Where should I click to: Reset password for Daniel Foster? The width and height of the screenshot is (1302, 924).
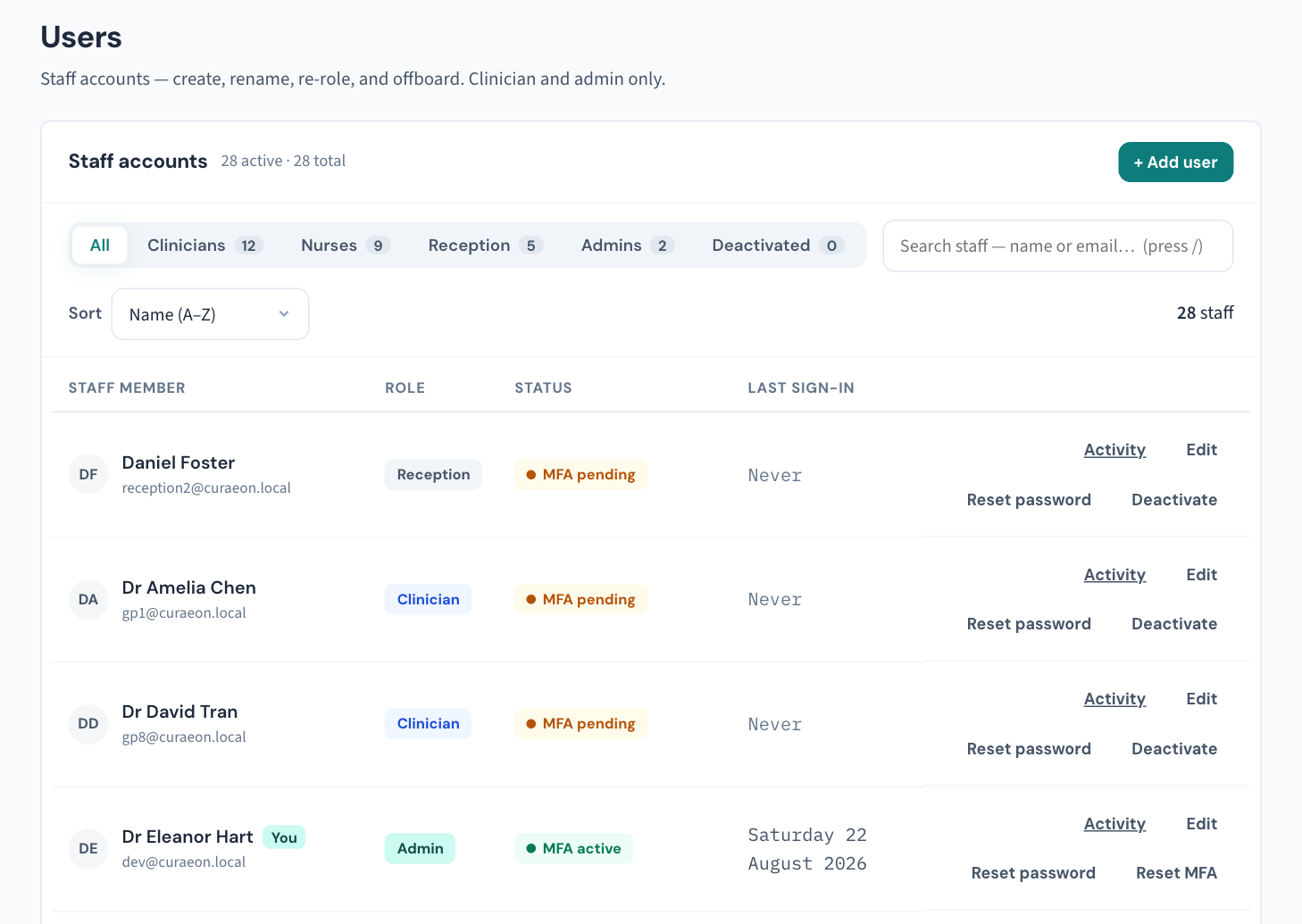[x=1029, y=500]
